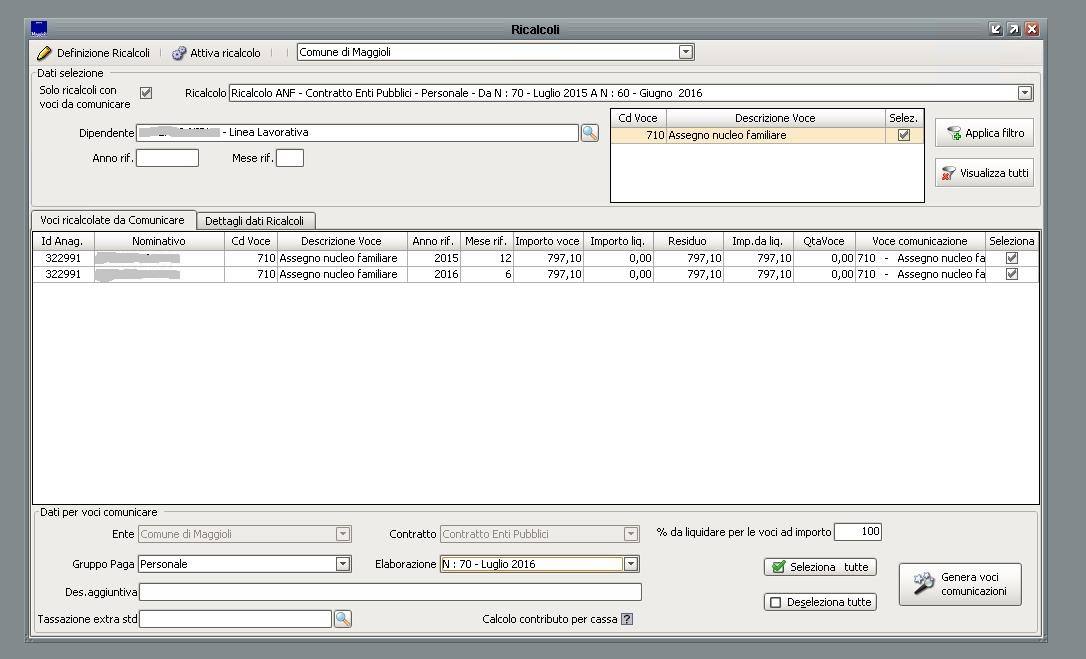Uncheck Selez. for Assegno nucleo familiare filter
This screenshot has width=1086, height=659.
coord(904,135)
